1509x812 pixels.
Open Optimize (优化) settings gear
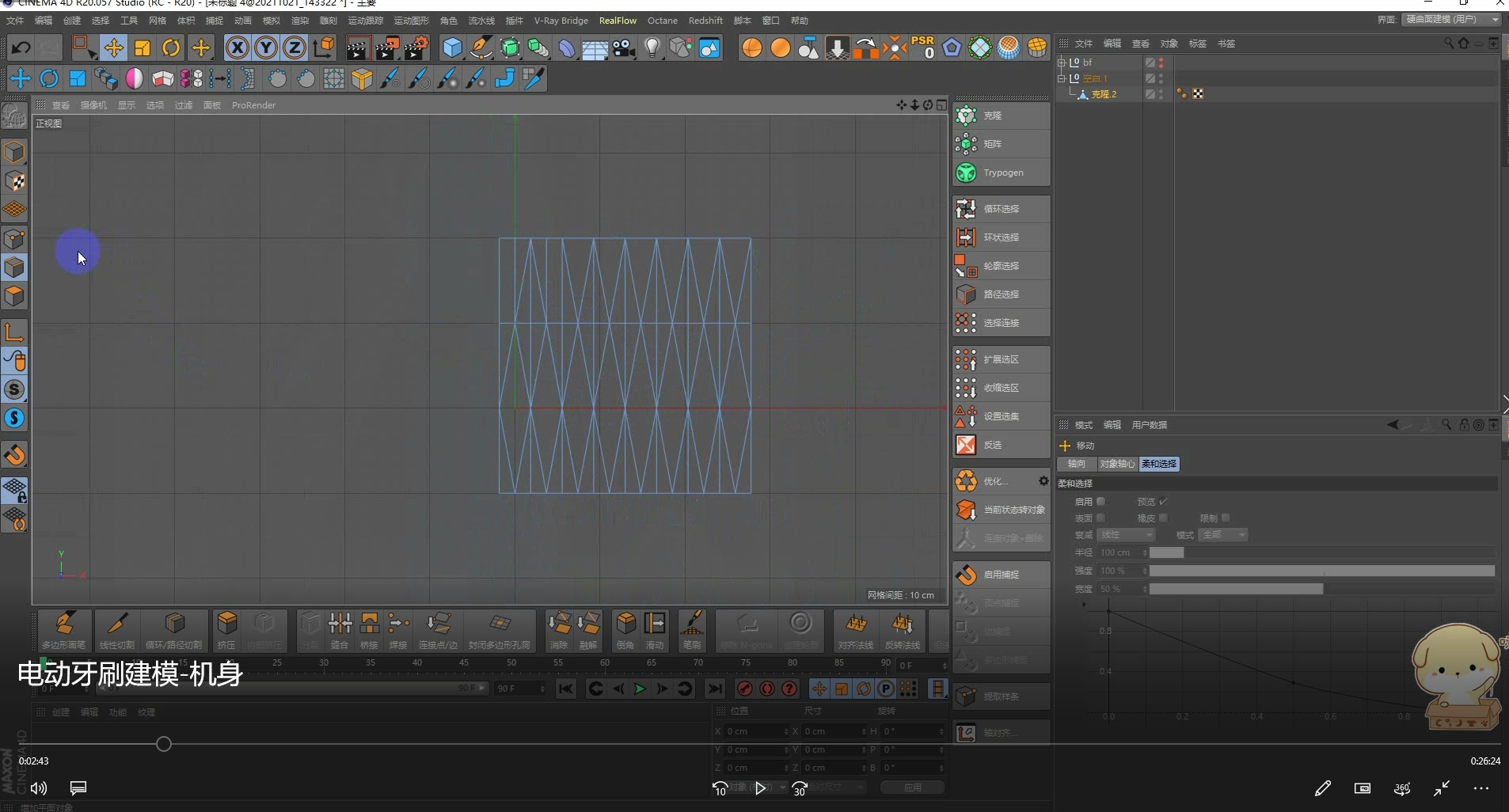click(x=1043, y=481)
